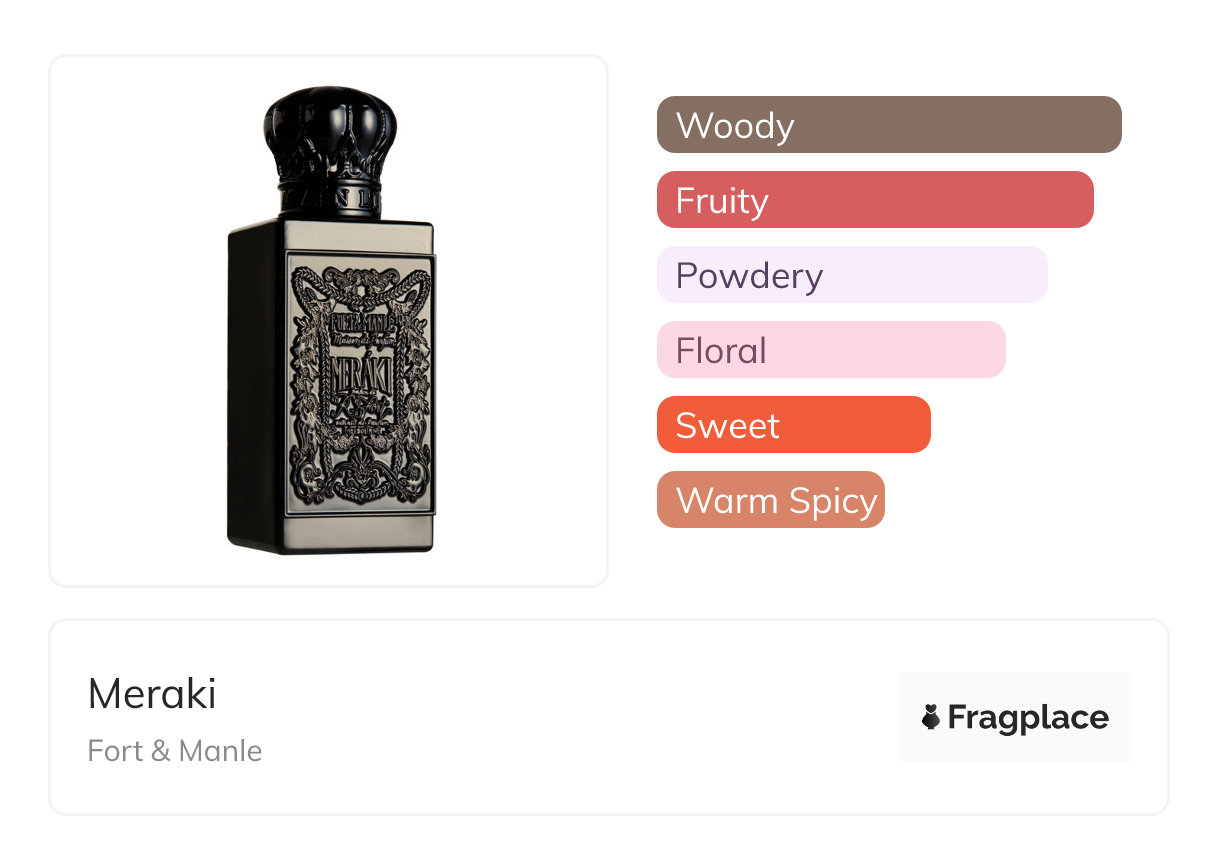Click the orange Sweet accord bar

pos(793,425)
